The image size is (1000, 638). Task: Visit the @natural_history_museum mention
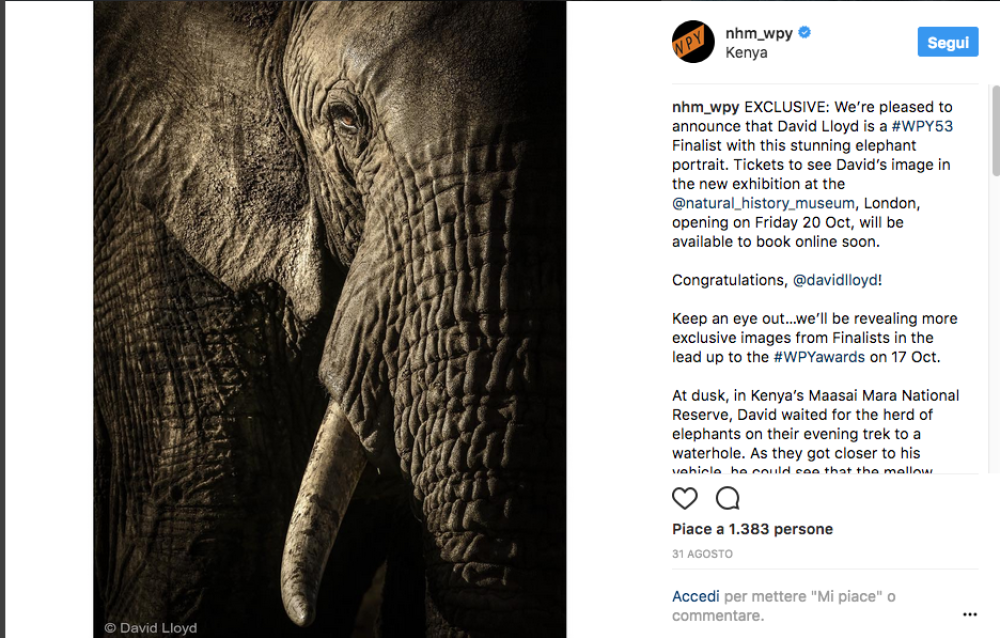click(x=765, y=203)
